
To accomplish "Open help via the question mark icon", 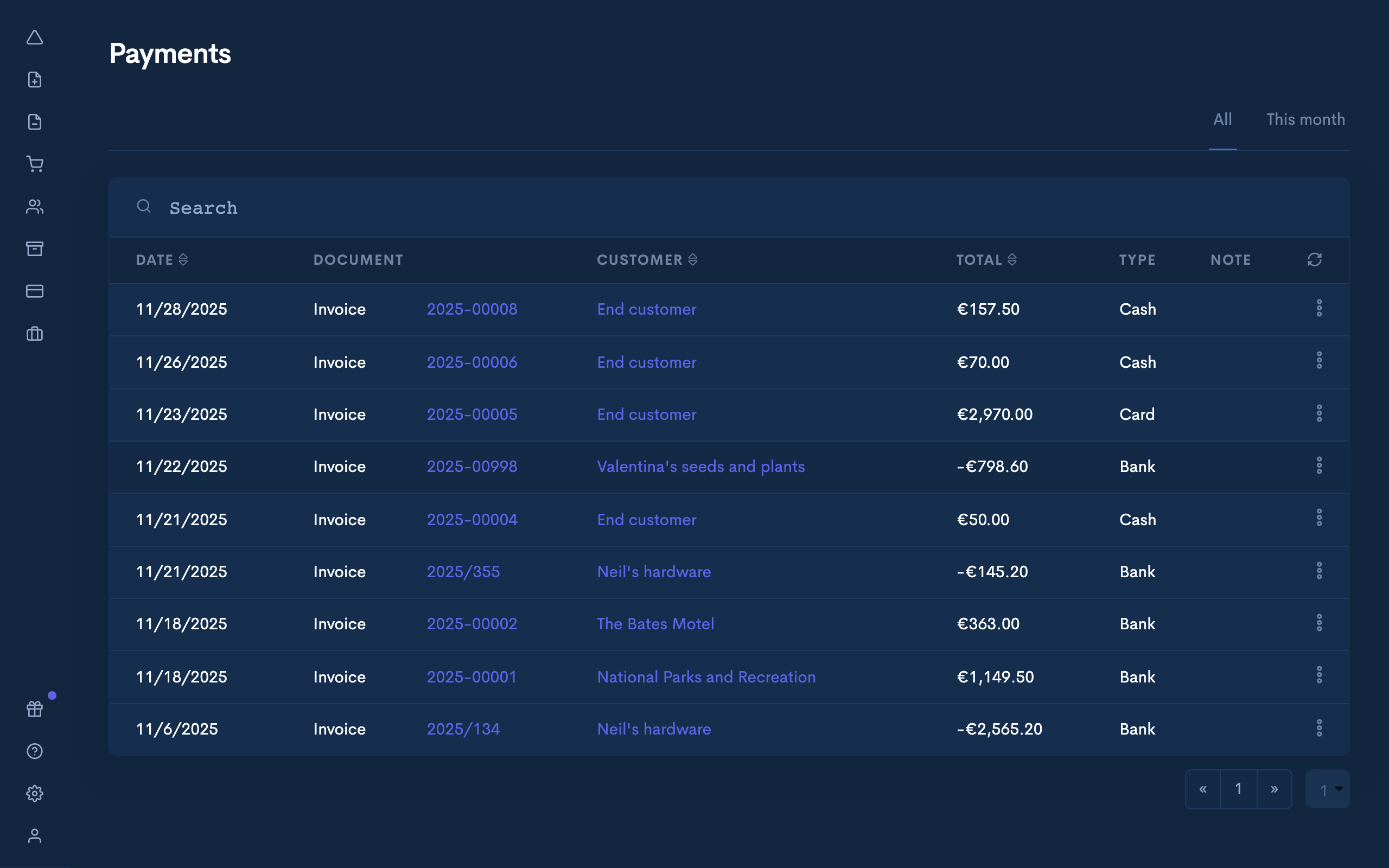I will 35,751.
